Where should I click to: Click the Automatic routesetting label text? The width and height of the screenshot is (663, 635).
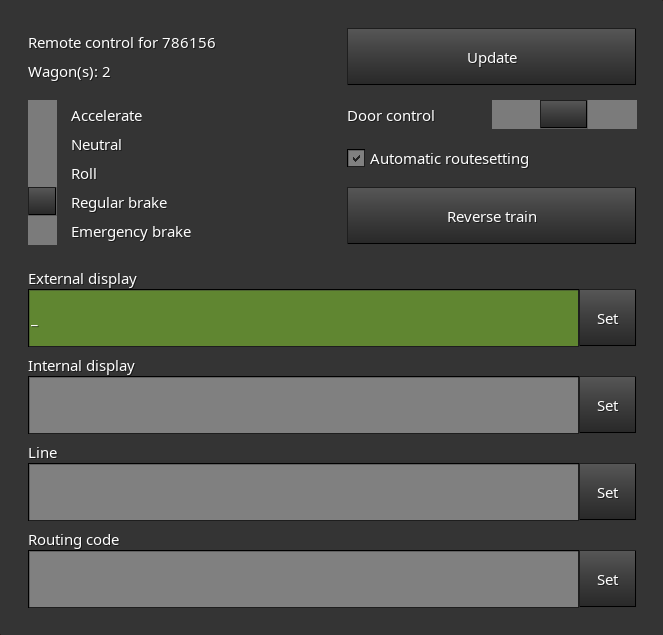[449, 159]
